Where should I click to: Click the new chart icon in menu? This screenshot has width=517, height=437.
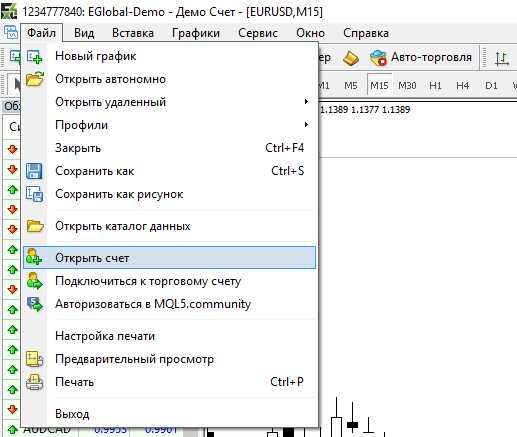tap(35, 56)
